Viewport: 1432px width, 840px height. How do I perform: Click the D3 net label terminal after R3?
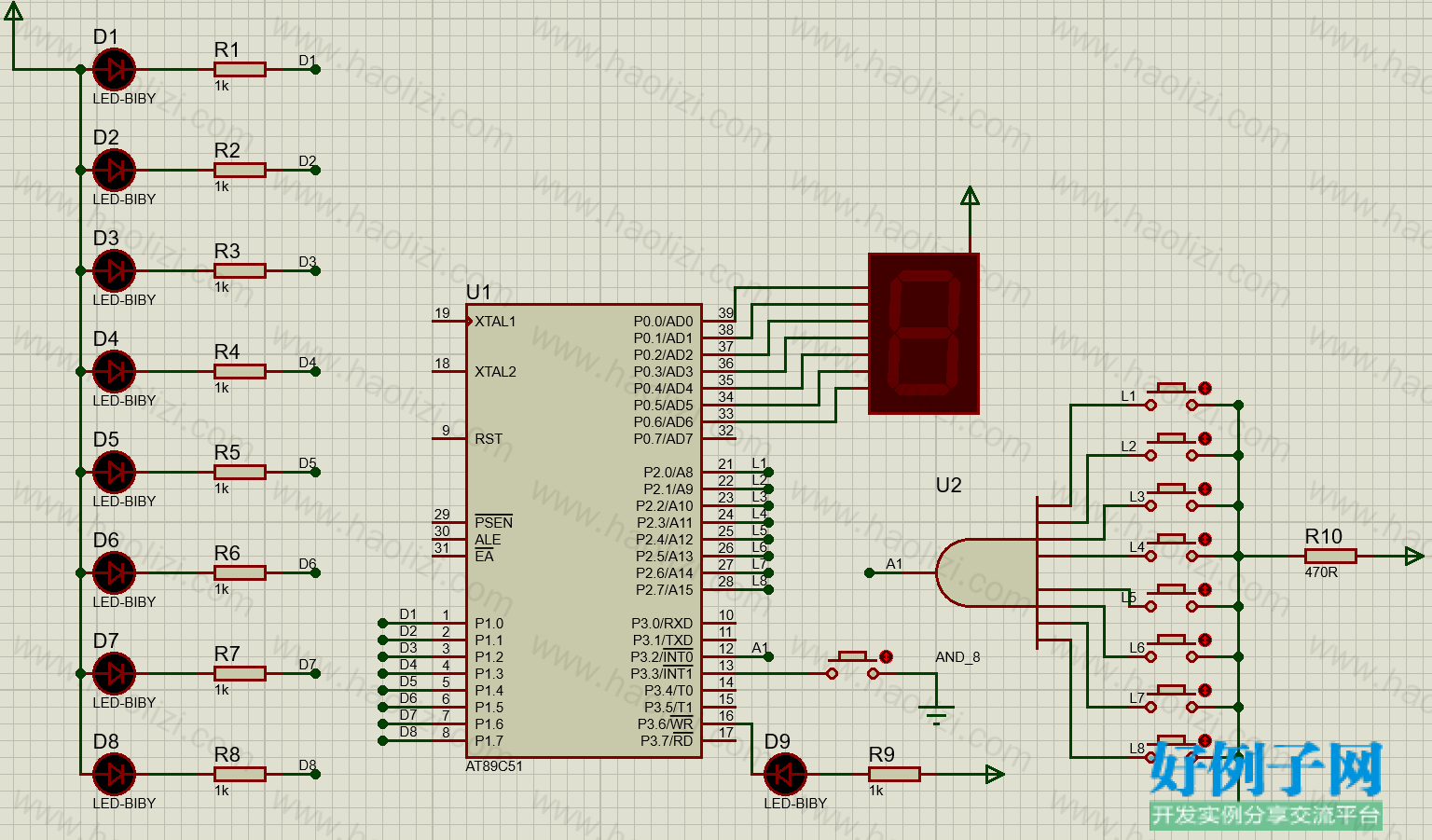click(315, 270)
